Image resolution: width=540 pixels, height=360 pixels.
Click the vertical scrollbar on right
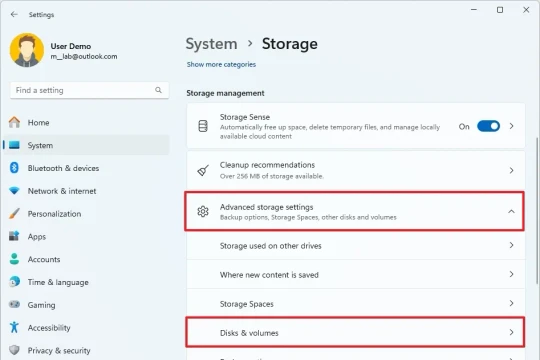[537, 210]
